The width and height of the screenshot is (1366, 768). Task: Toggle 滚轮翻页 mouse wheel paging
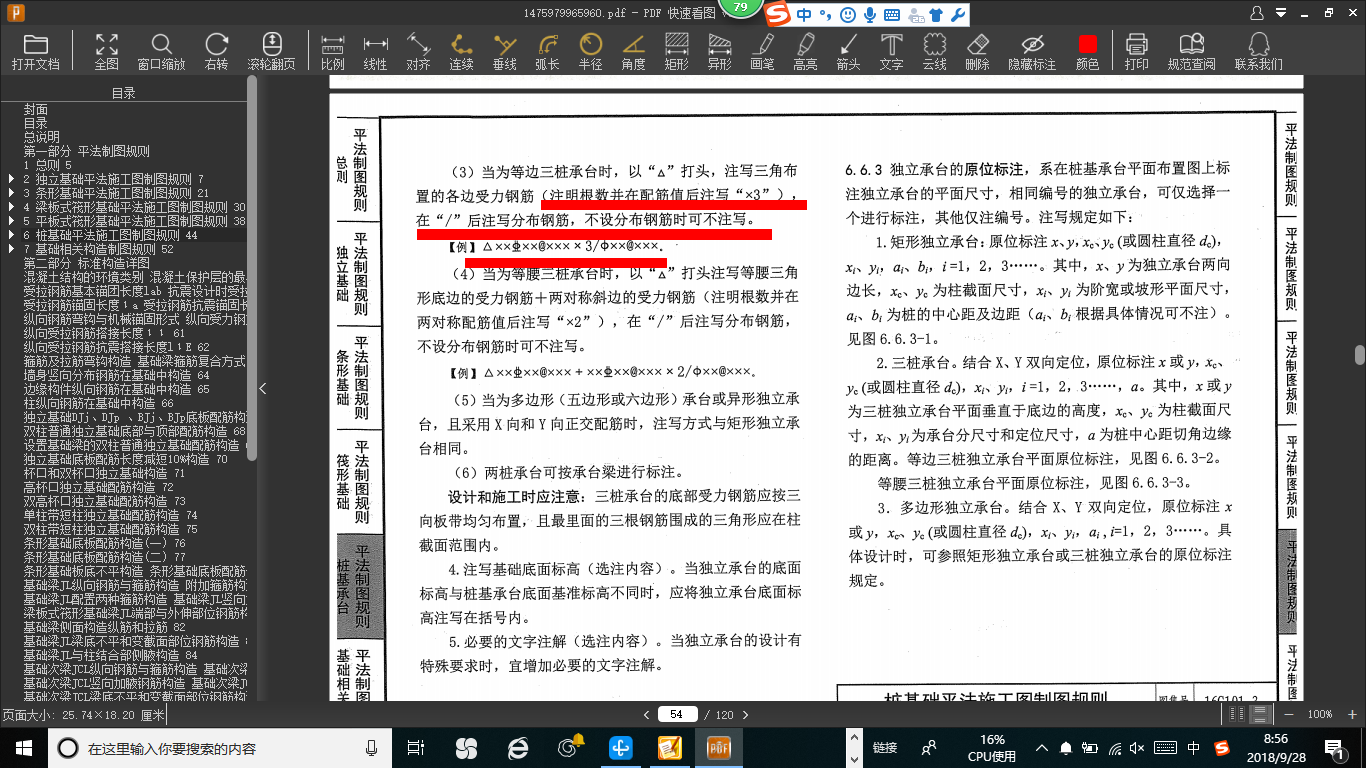271,52
